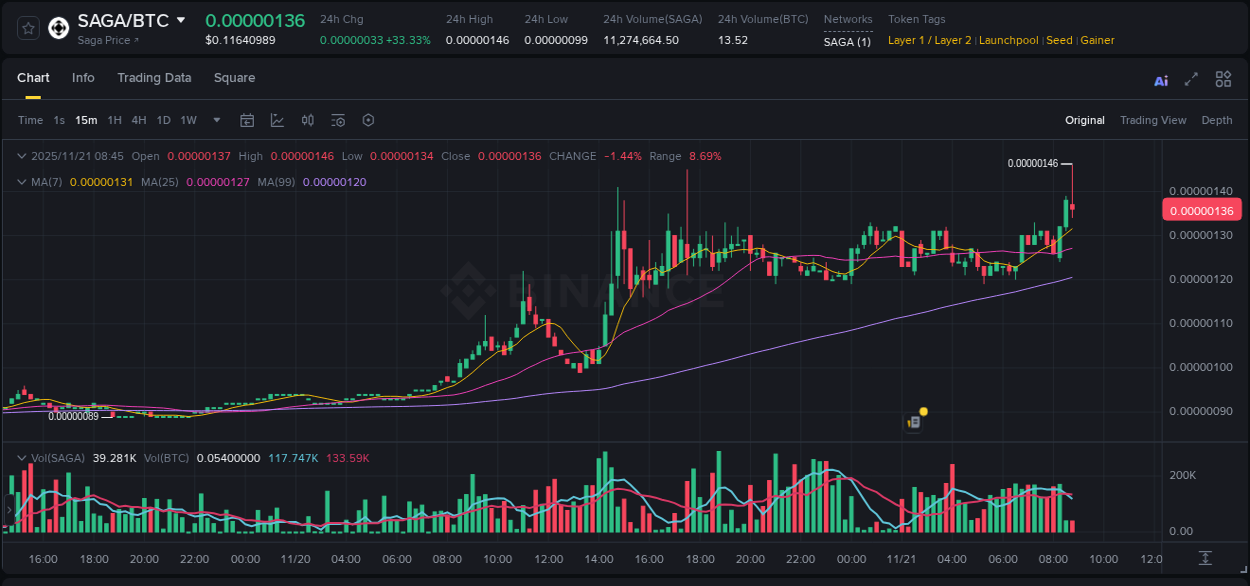This screenshot has width=1250, height=586.
Task: Open the extra timeframe dropdown arrow
Action: (x=215, y=120)
